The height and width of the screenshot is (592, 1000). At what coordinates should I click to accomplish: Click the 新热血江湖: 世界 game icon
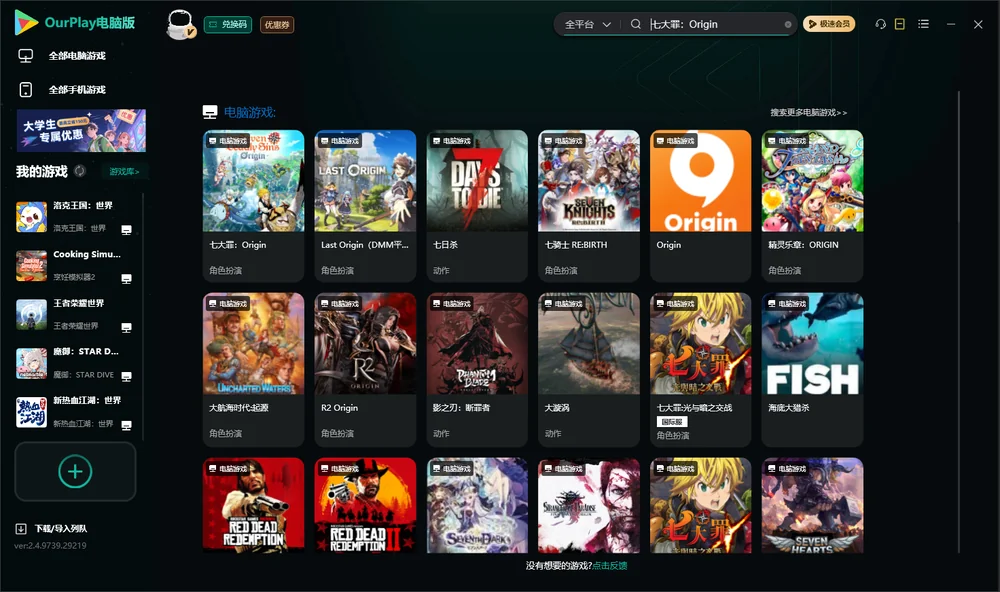tap(31, 412)
